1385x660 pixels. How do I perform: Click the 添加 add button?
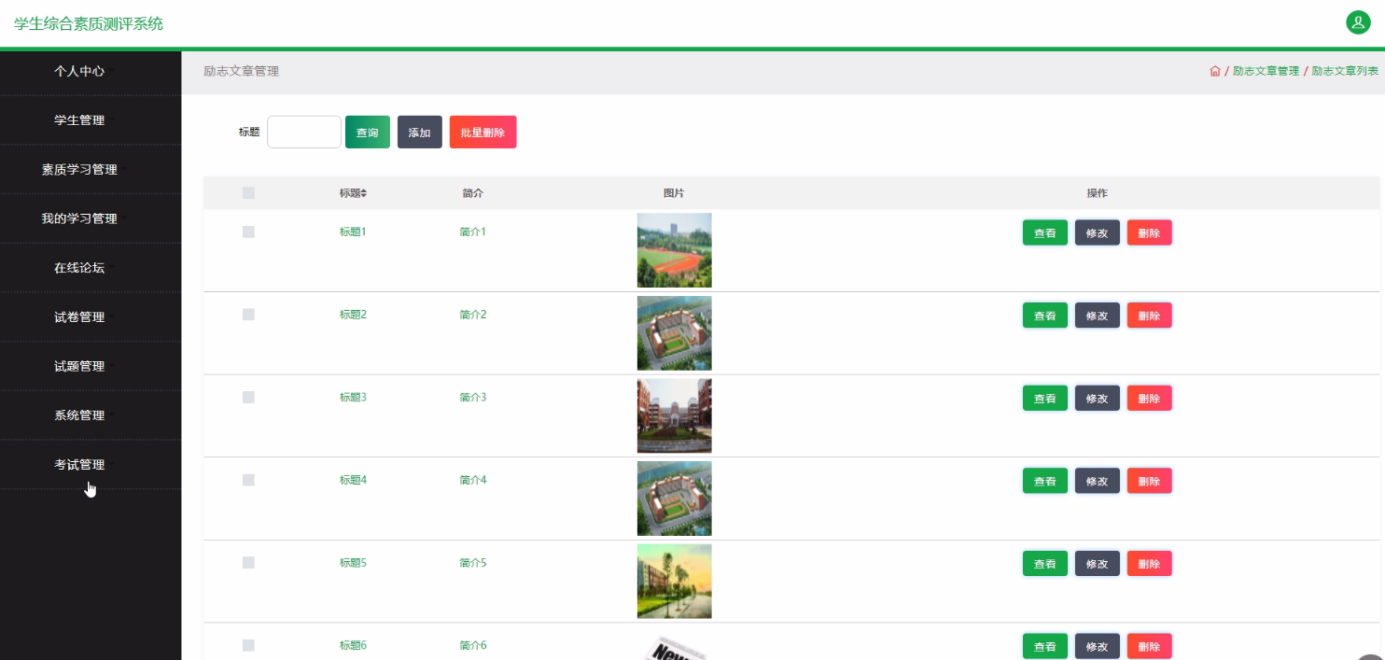click(x=419, y=132)
